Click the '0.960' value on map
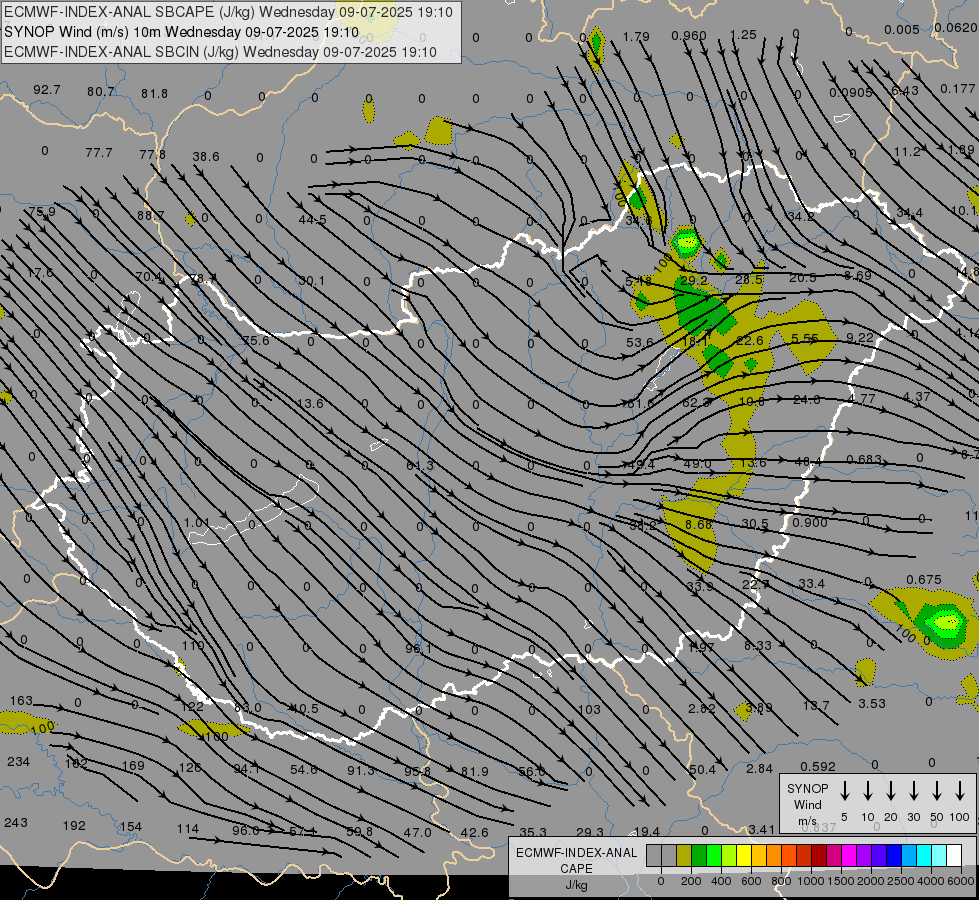The height and width of the screenshot is (900, 979). (689, 36)
